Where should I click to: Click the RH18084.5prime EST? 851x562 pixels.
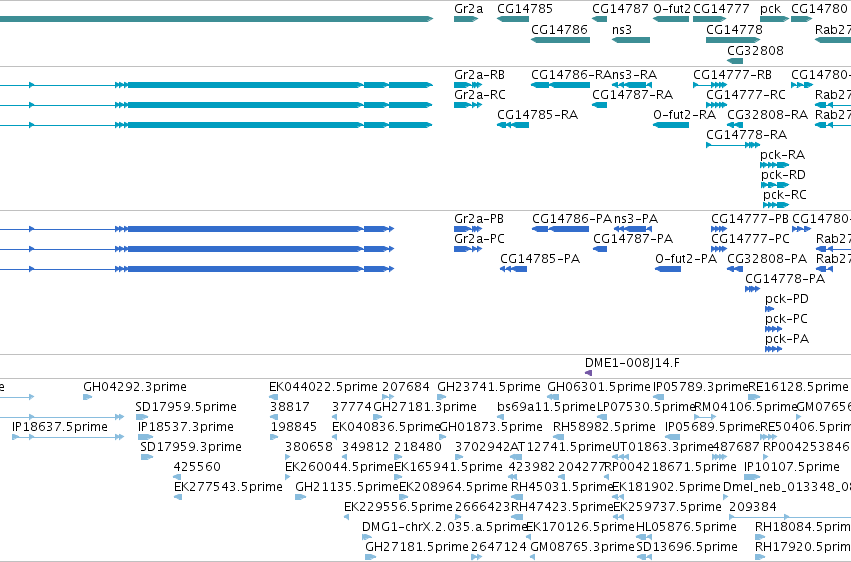[x=760, y=537]
